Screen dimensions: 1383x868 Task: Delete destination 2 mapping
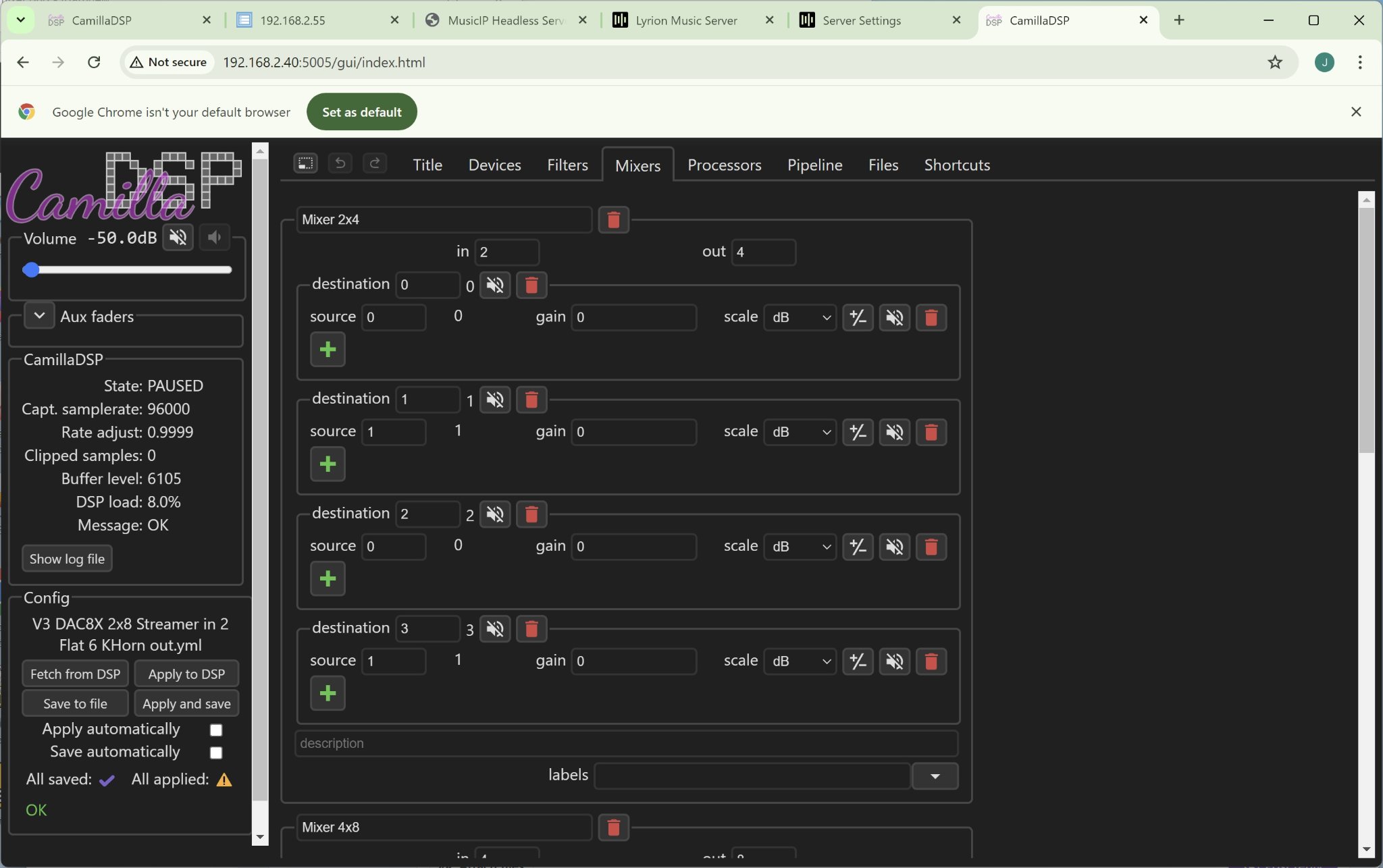coord(531,514)
